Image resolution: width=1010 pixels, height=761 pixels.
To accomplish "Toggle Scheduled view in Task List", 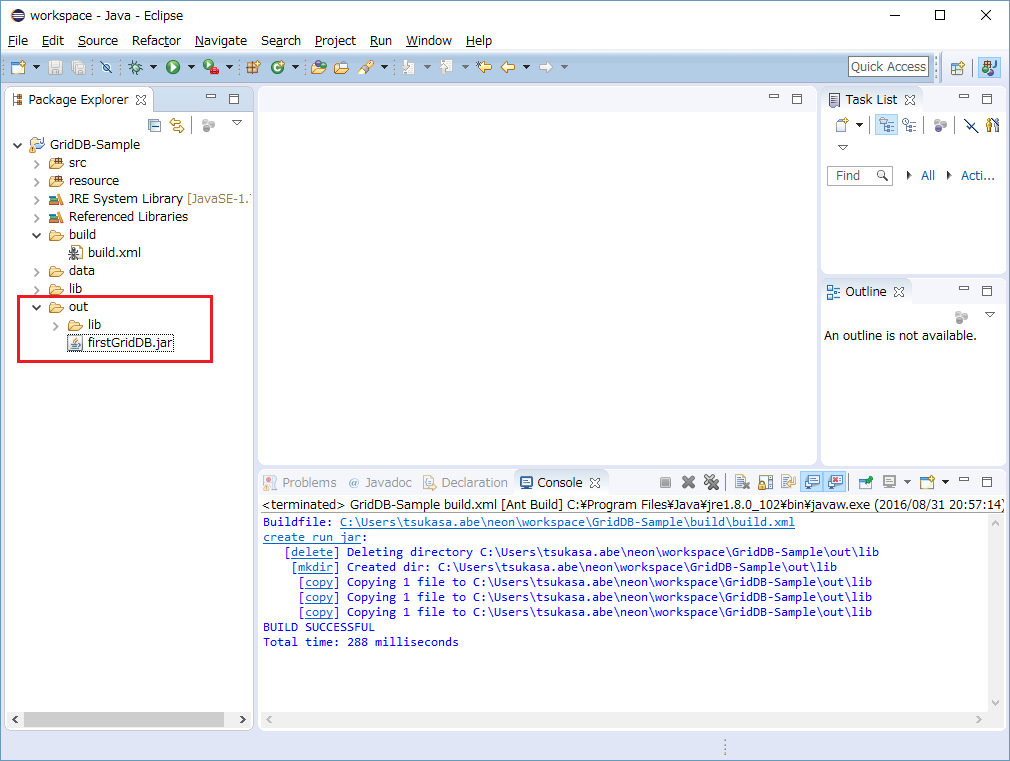I will coord(910,125).
